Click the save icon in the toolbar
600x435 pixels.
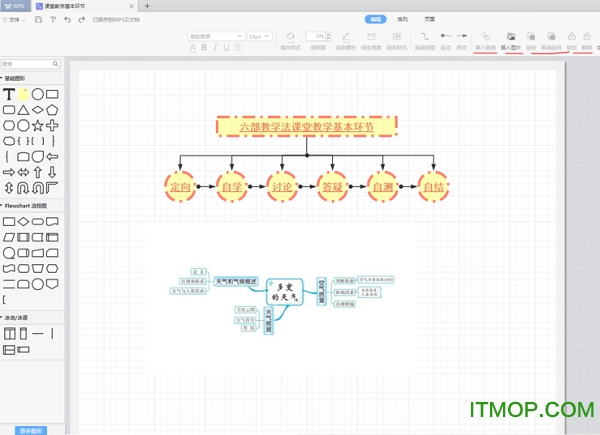tap(37, 19)
